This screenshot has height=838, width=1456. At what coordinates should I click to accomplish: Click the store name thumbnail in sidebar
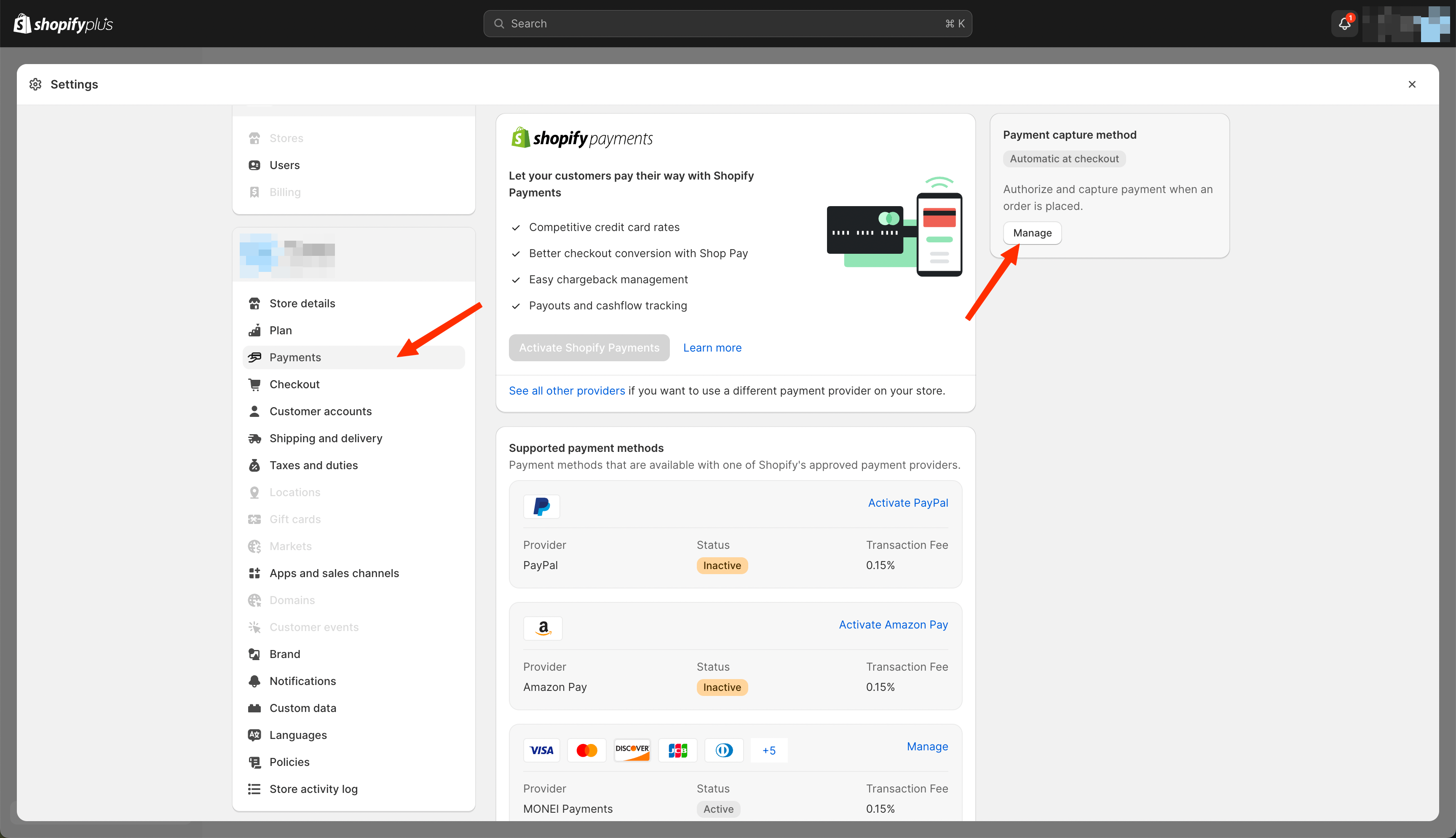[x=287, y=255]
